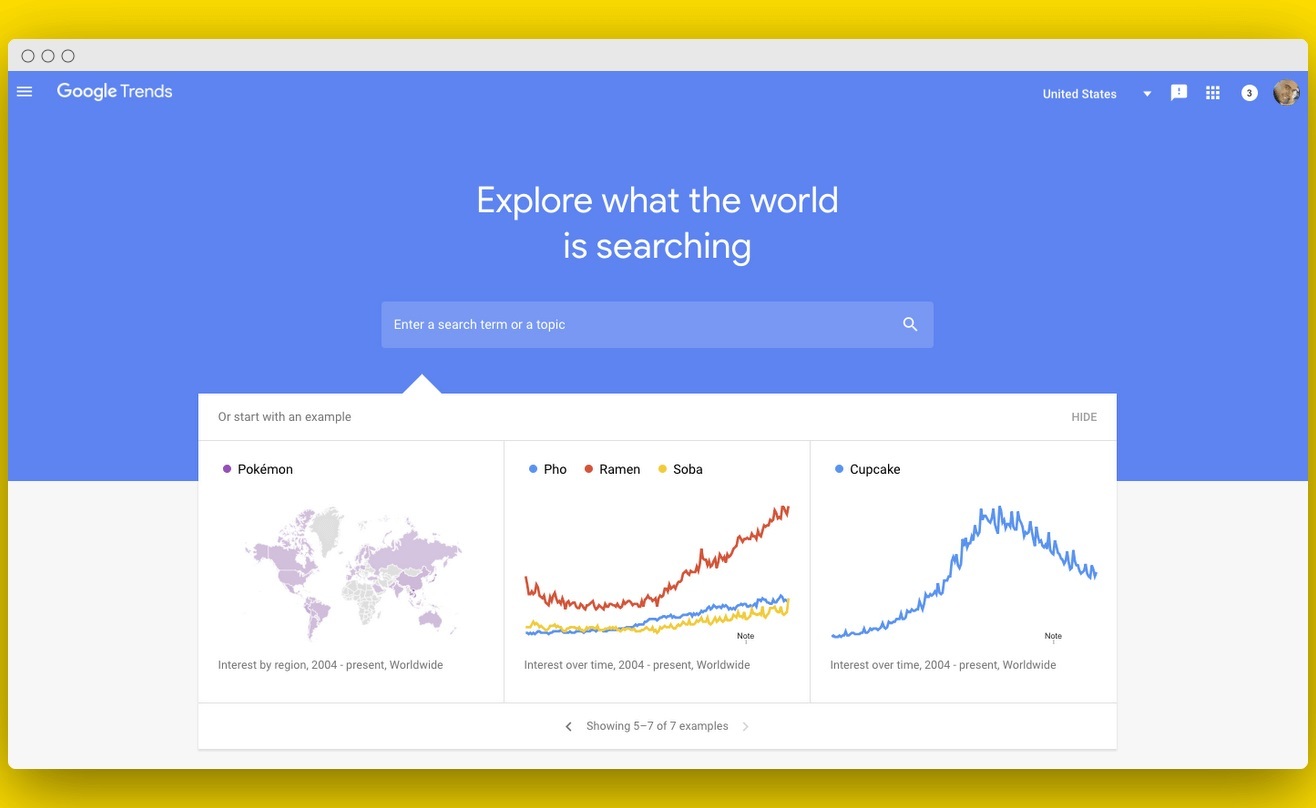Screen dimensions: 1316x808
Task: Click the Note marker on Cupcake chart
Action: (1053, 636)
